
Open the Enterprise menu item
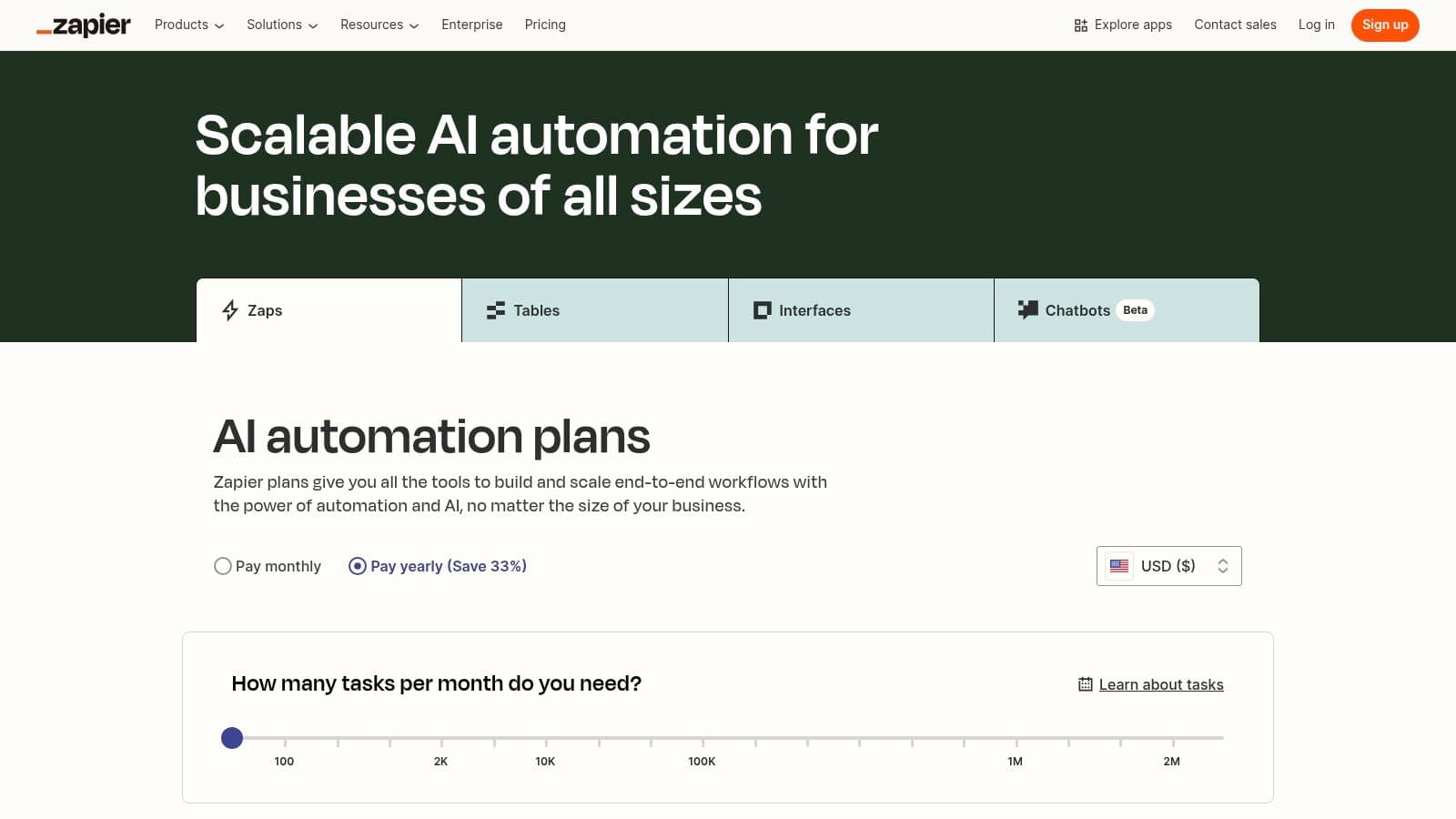pyautogui.click(x=471, y=25)
